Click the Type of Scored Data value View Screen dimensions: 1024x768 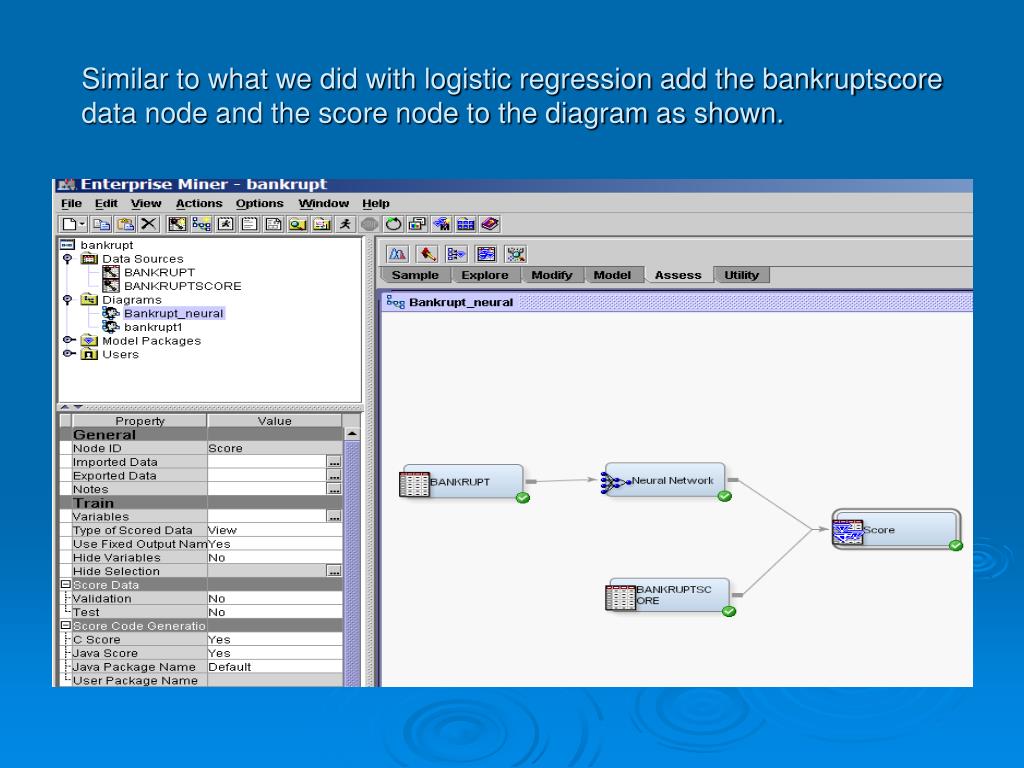point(274,530)
